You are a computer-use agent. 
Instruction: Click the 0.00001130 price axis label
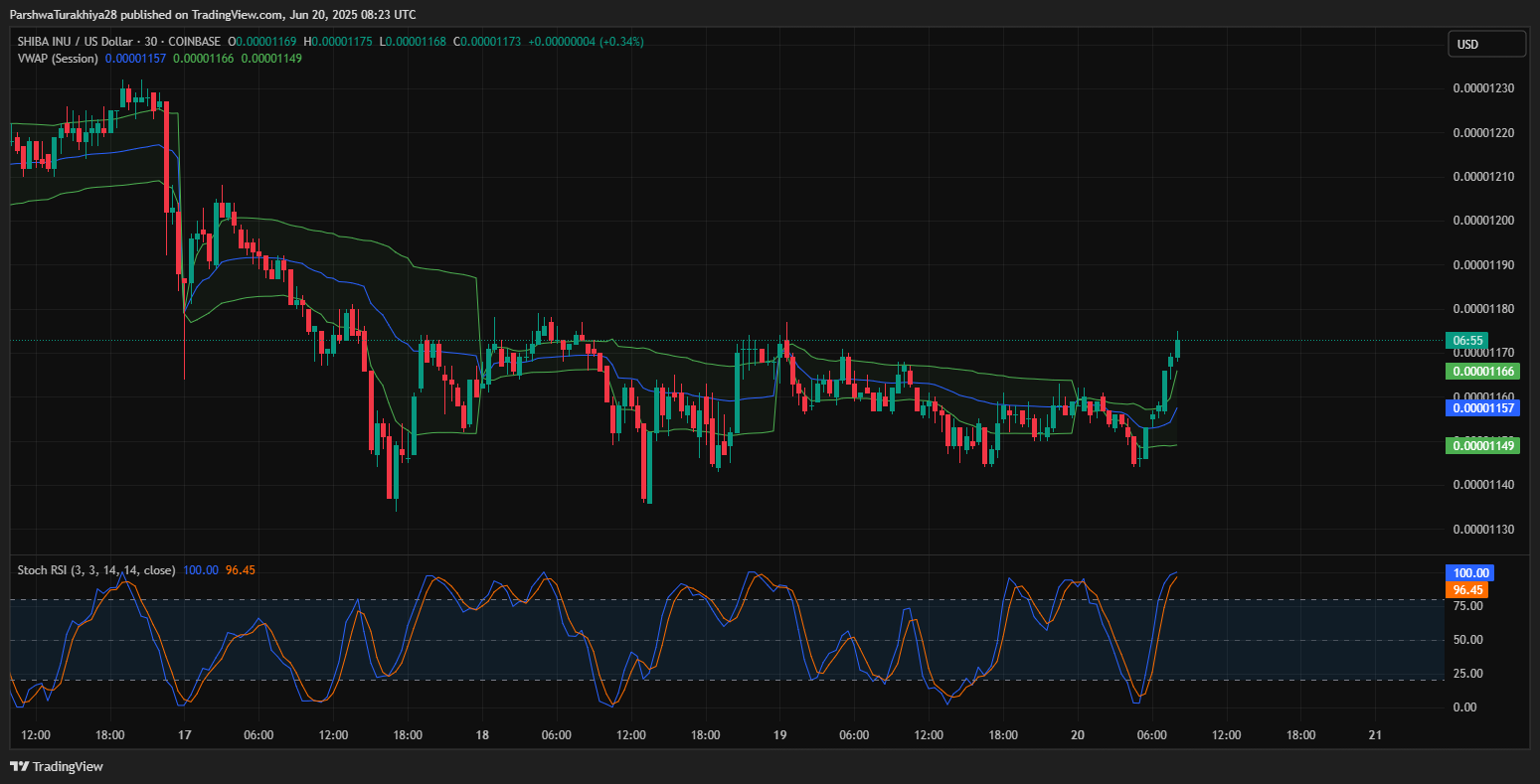tap(1483, 530)
